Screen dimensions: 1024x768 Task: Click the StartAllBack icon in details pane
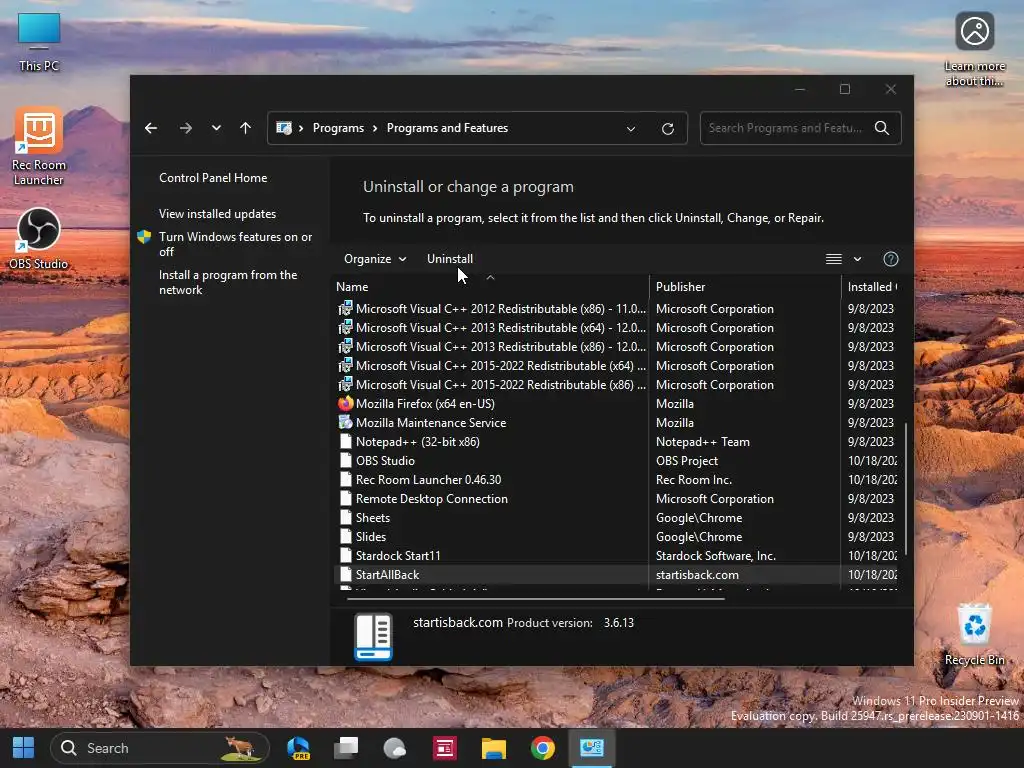(x=373, y=637)
